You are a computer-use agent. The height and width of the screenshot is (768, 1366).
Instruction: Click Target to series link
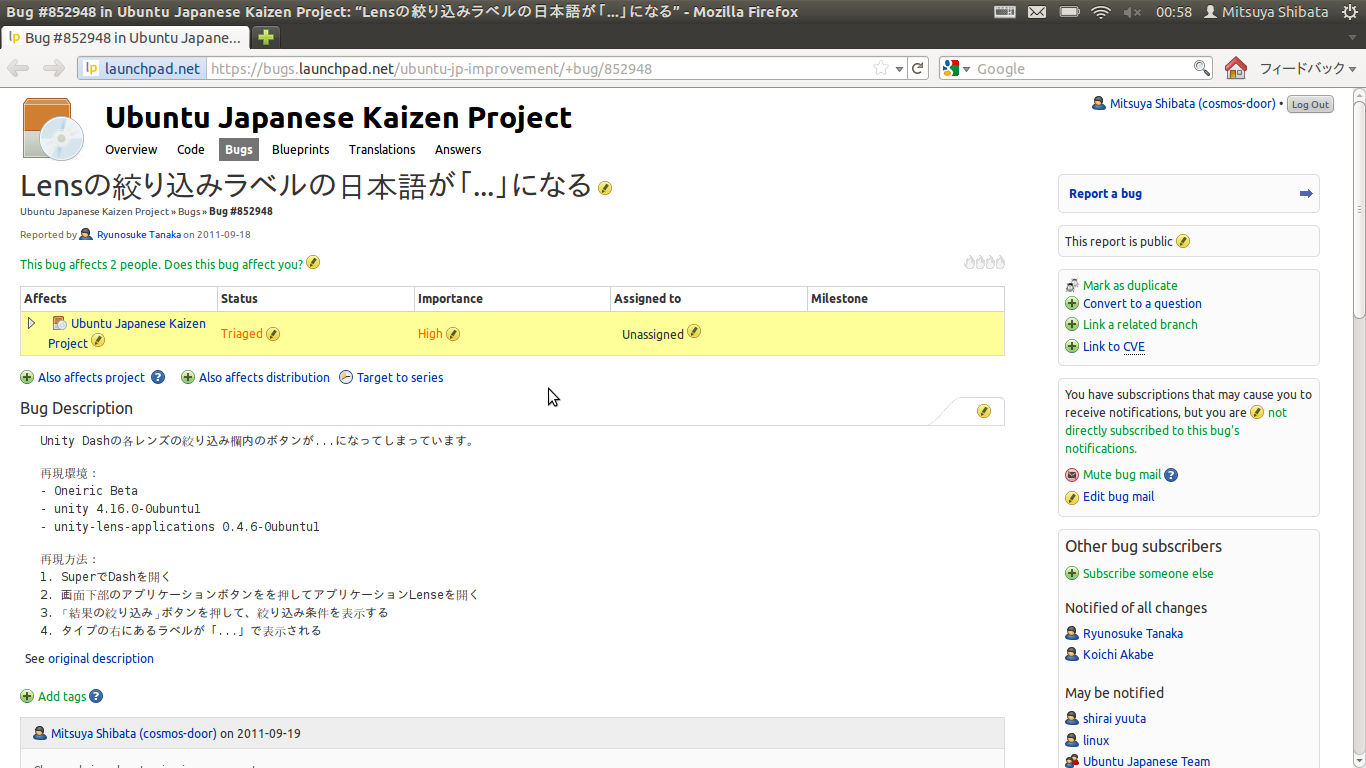400,377
